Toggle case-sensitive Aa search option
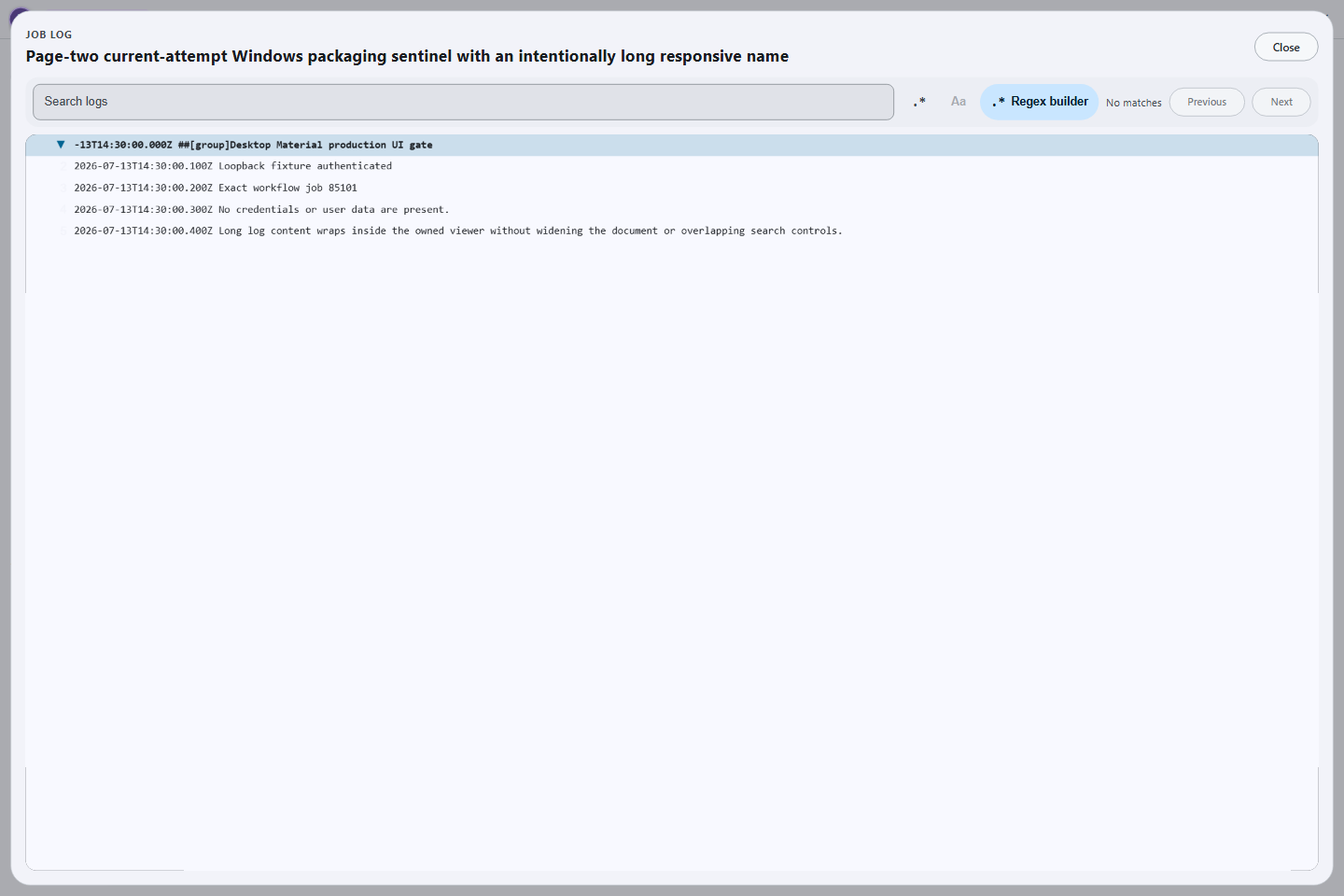 [x=959, y=102]
